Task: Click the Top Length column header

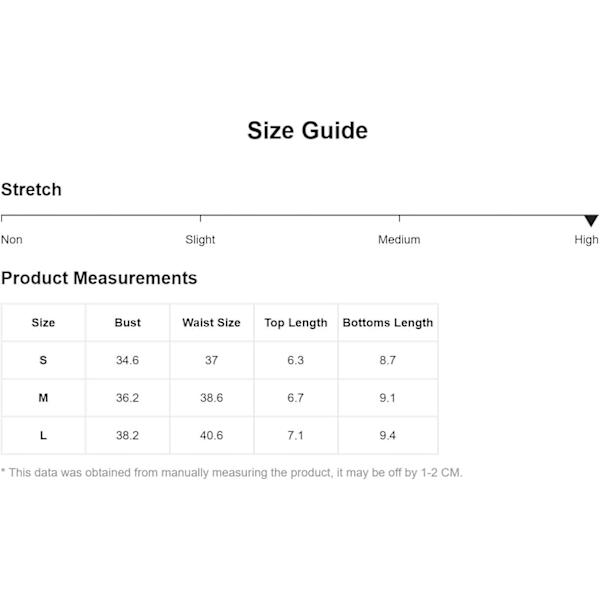Action: [x=296, y=323]
